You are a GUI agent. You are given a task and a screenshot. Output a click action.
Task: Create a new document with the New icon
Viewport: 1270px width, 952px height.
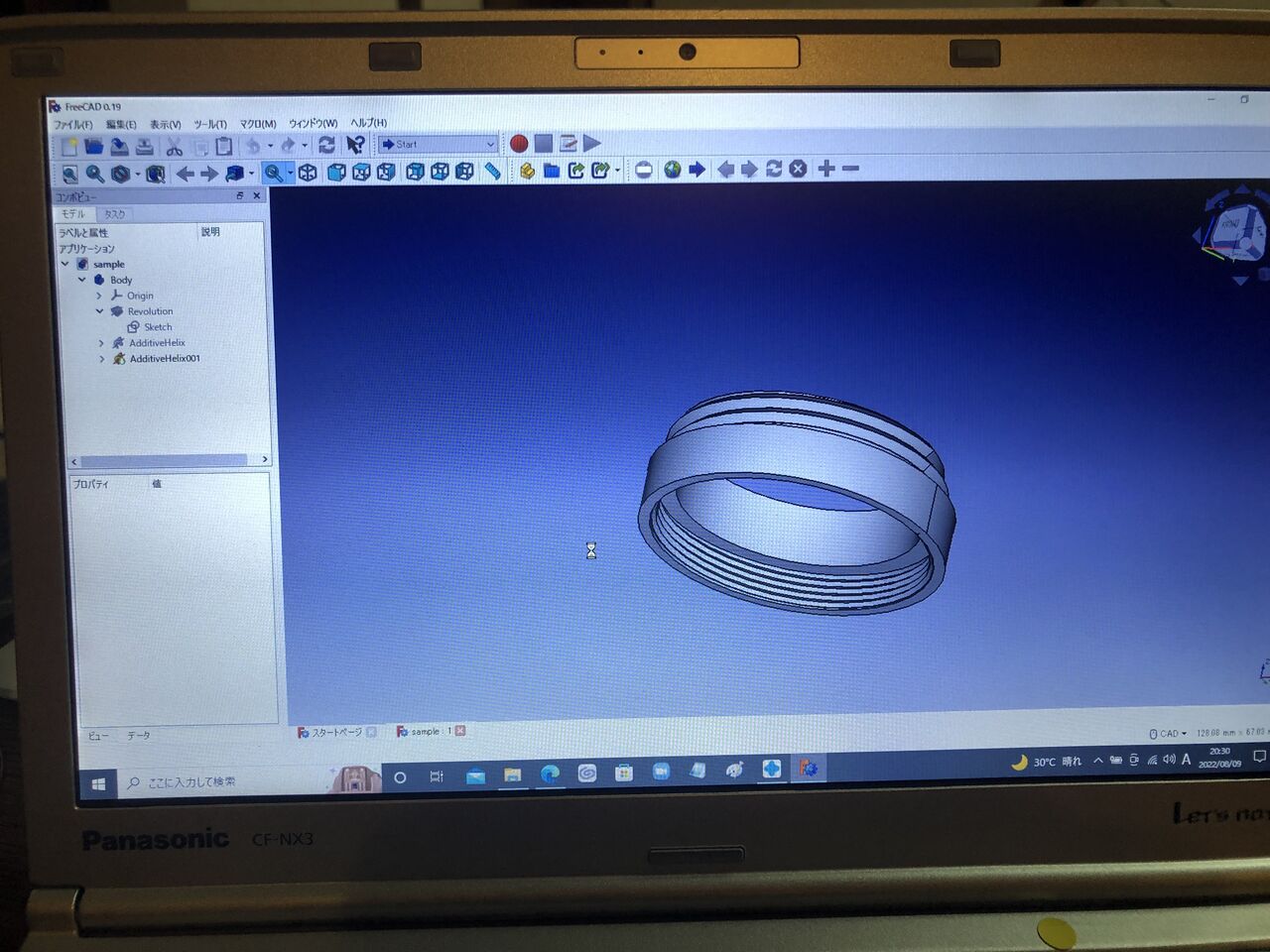coord(69,147)
